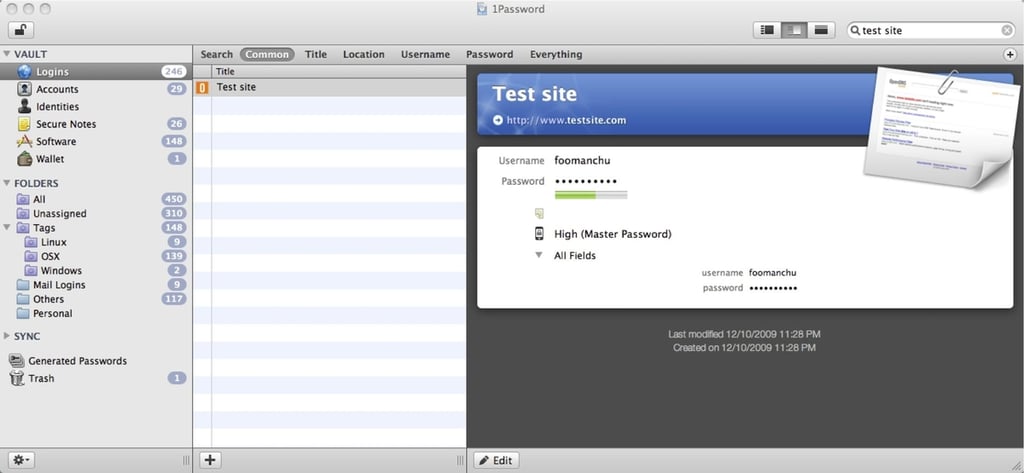Expand the SYNC section

tap(7, 336)
